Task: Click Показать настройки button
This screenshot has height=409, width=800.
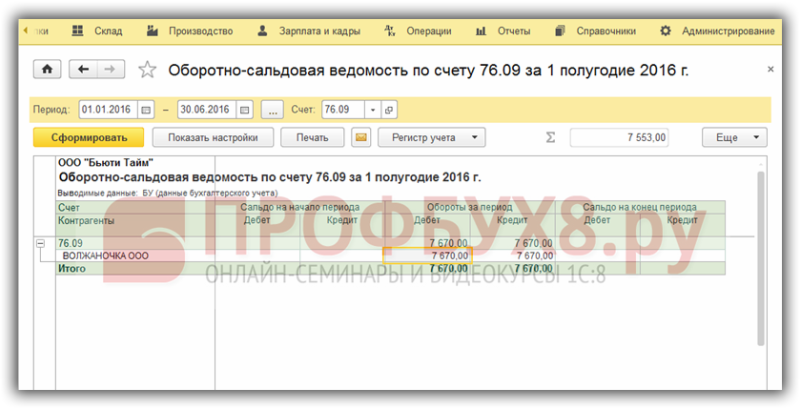Action: (x=213, y=137)
